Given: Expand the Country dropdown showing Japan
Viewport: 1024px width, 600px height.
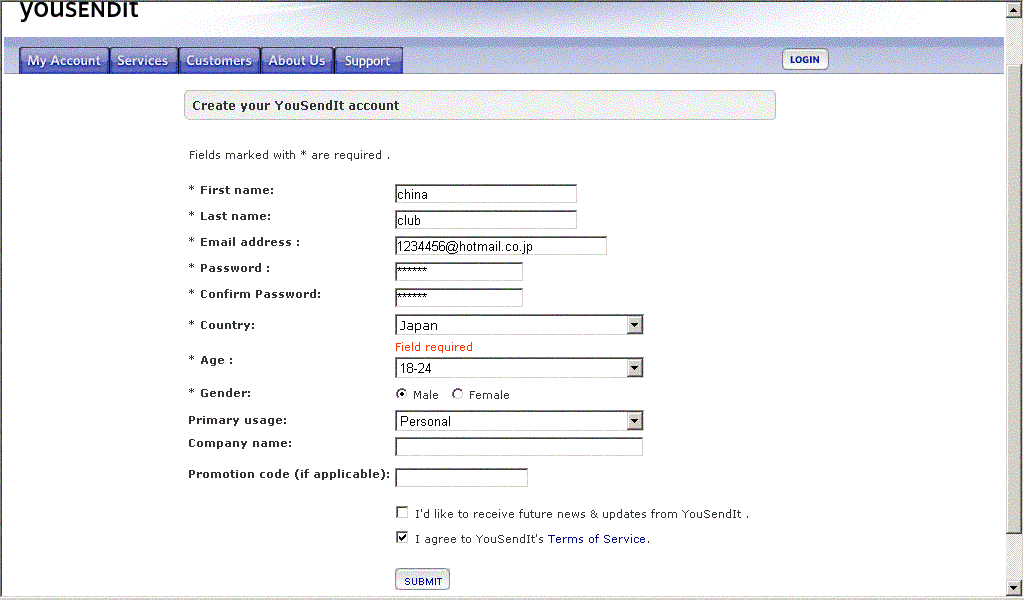Looking at the screenshot, I should tap(634, 325).
